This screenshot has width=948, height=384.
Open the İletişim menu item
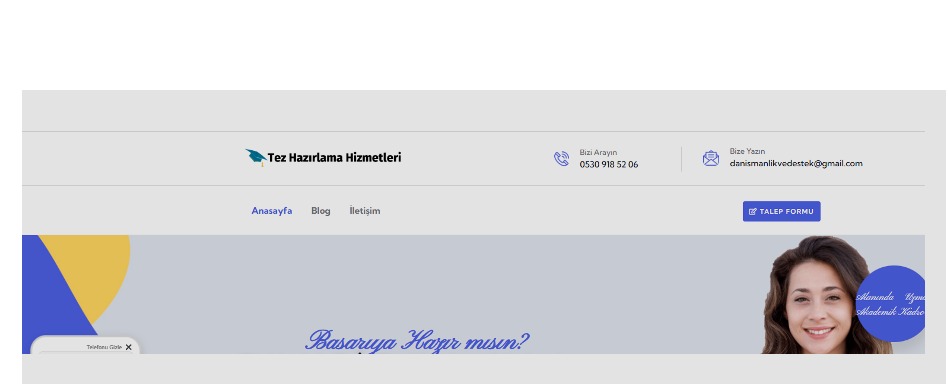[365, 210]
